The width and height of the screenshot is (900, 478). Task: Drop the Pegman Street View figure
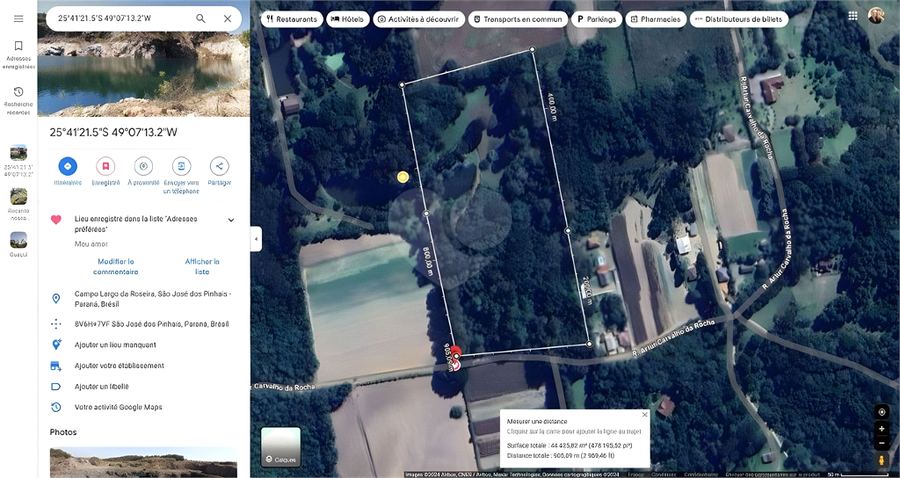coord(881,460)
